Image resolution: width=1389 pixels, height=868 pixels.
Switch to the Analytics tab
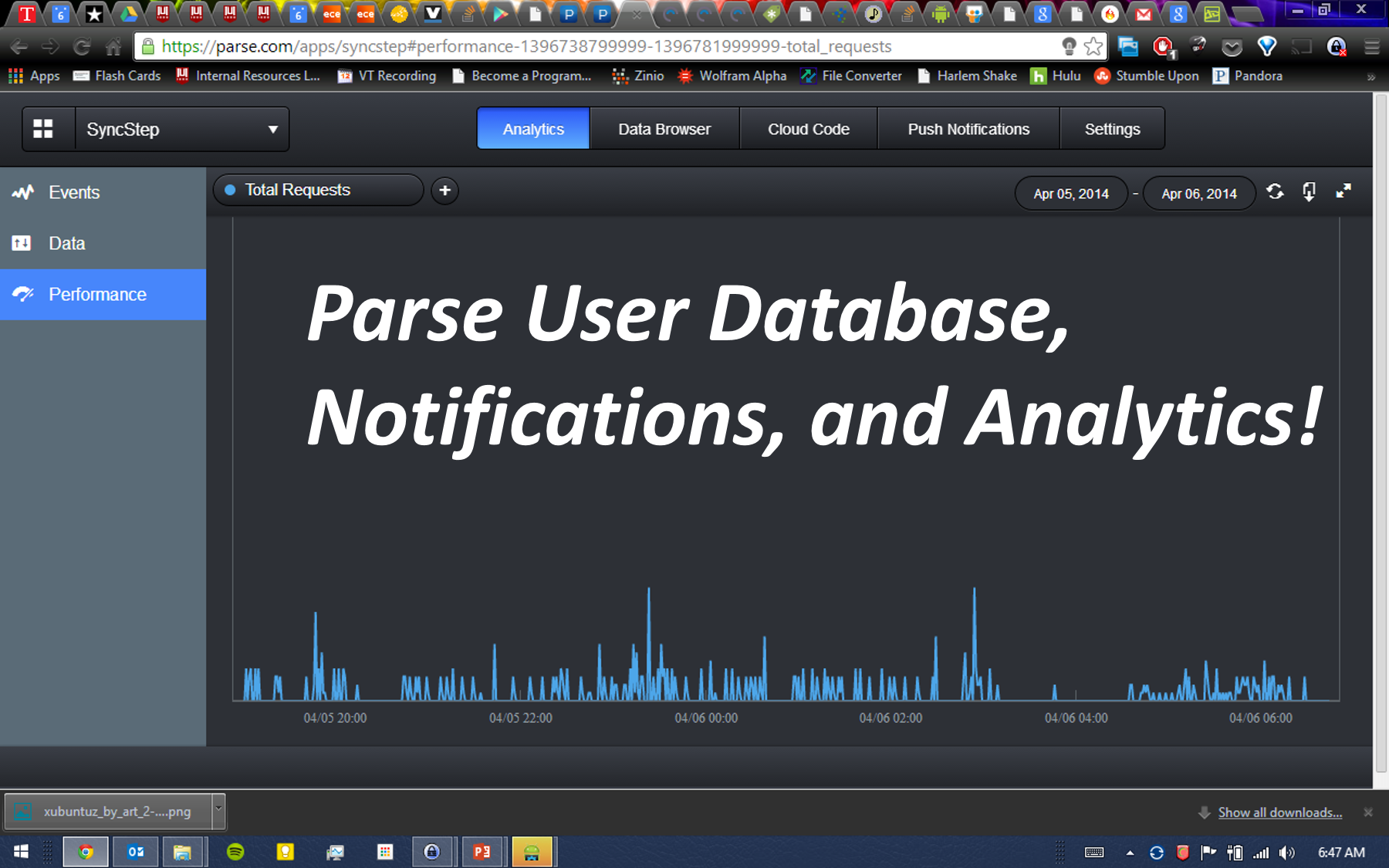533,129
